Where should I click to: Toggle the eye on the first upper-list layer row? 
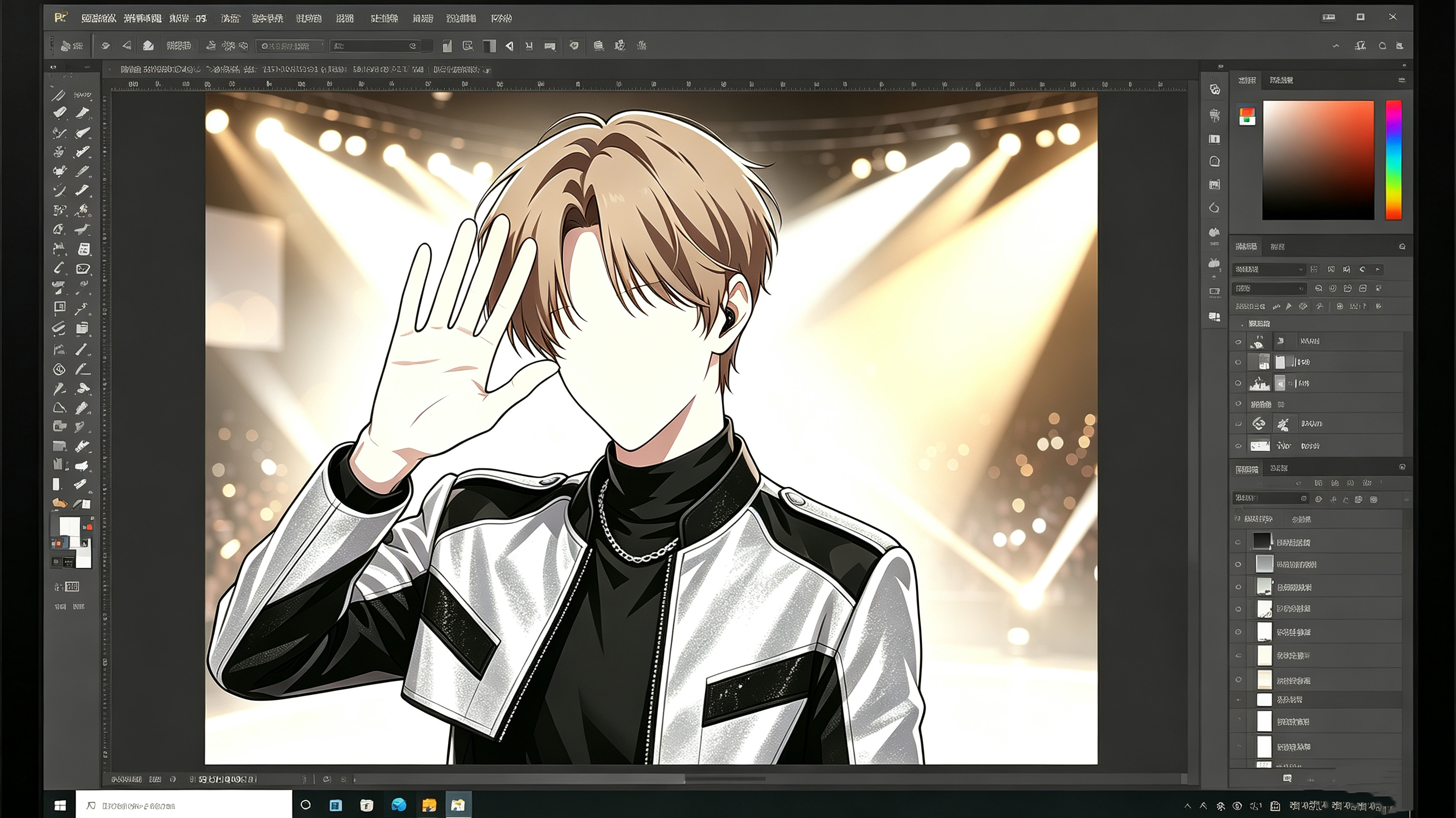click(x=1238, y=342)
